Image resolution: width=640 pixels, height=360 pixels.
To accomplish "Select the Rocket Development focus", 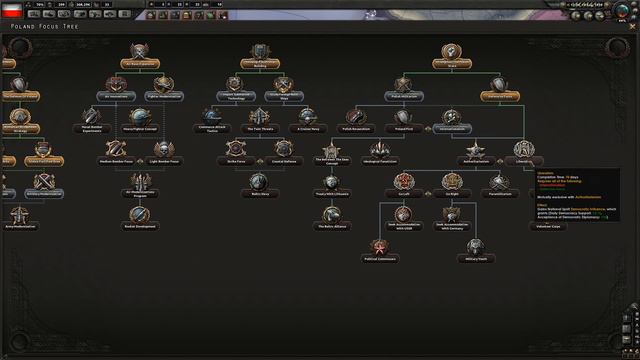I will pyautogui.click(x=140, y=218).
